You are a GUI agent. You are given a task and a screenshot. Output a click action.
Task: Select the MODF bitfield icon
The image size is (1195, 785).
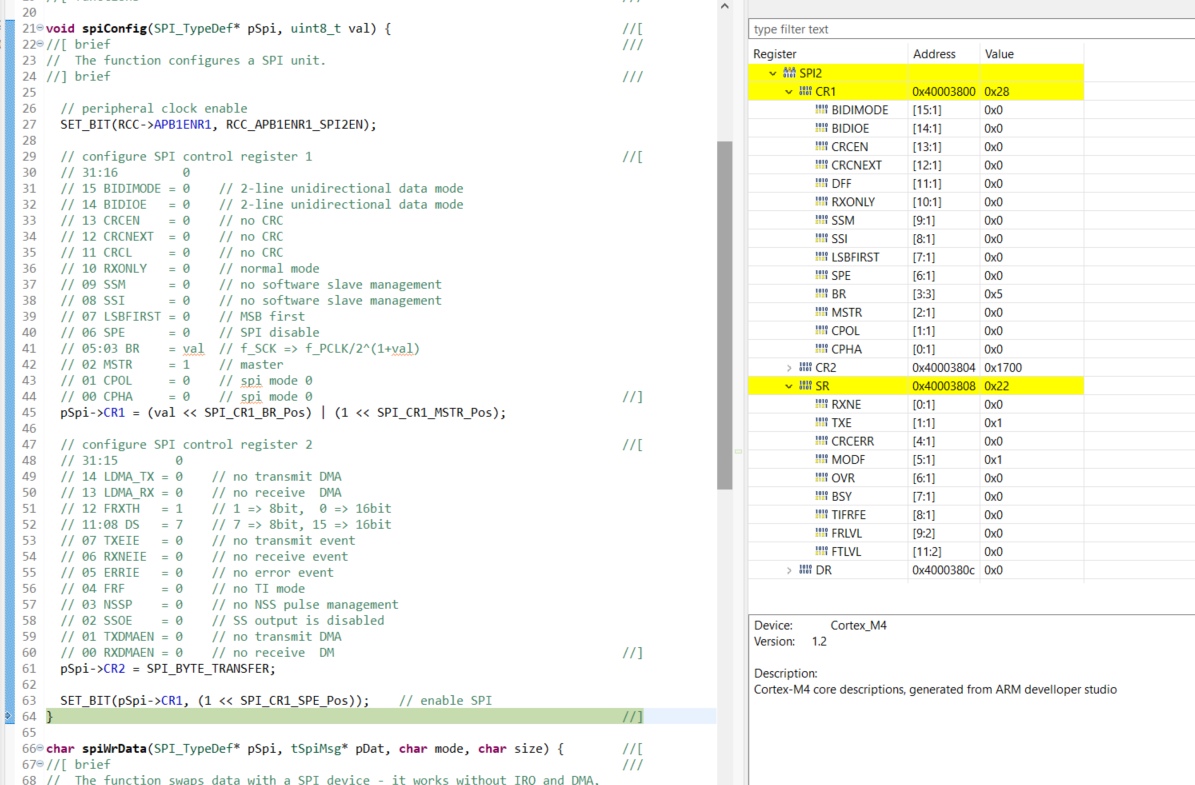(821, 460)
